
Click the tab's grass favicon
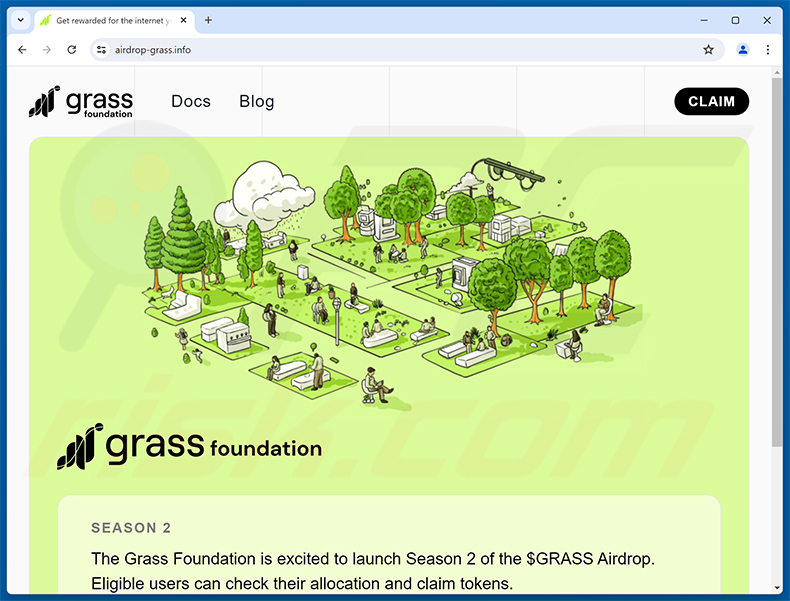45,20
